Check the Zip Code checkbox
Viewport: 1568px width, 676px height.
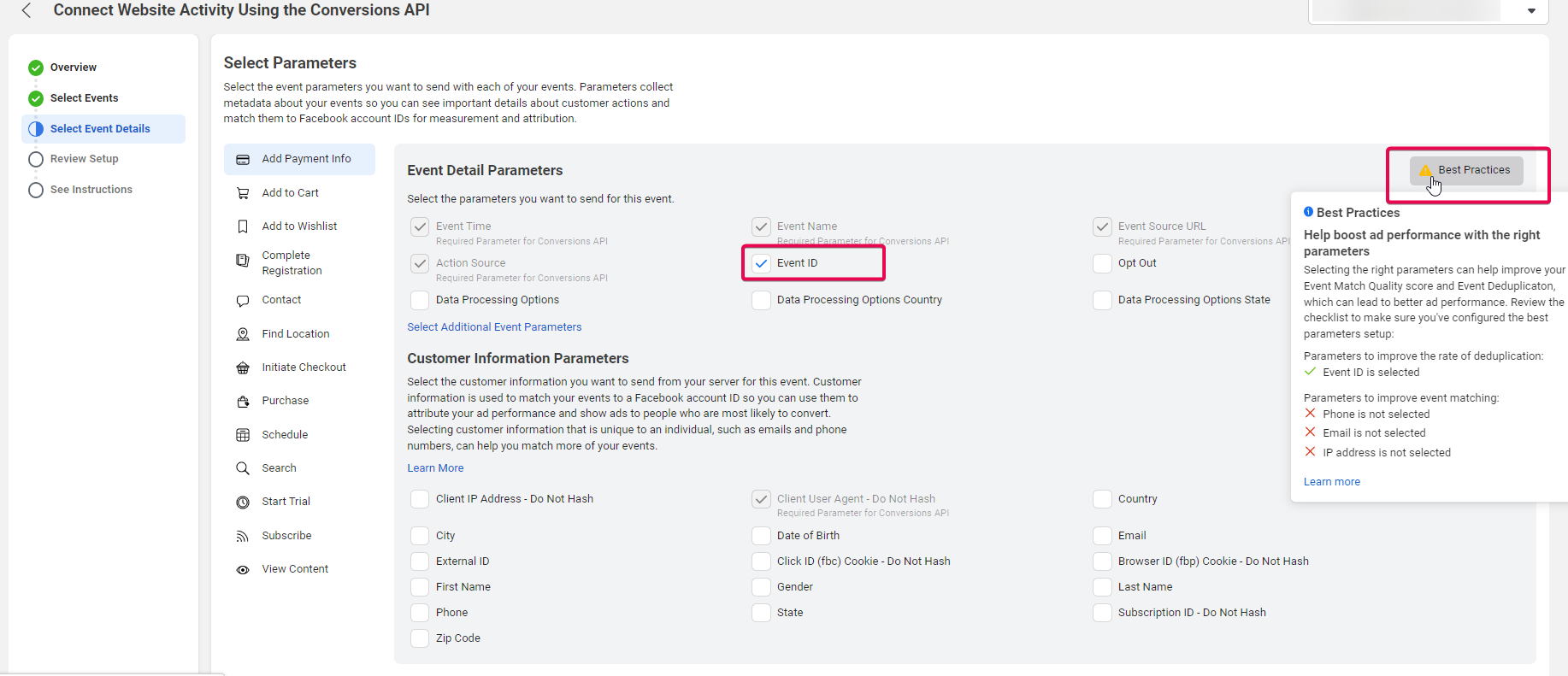tap(420, 638)
